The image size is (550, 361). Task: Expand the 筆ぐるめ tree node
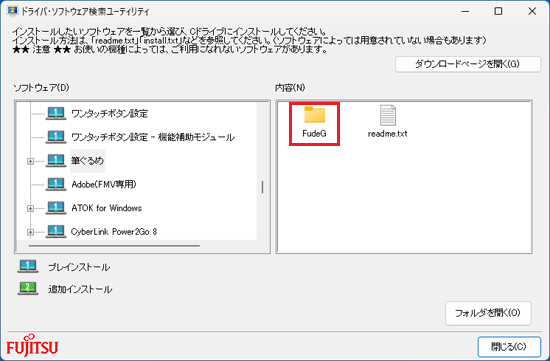pyautogui.click(x=31, y=161)
